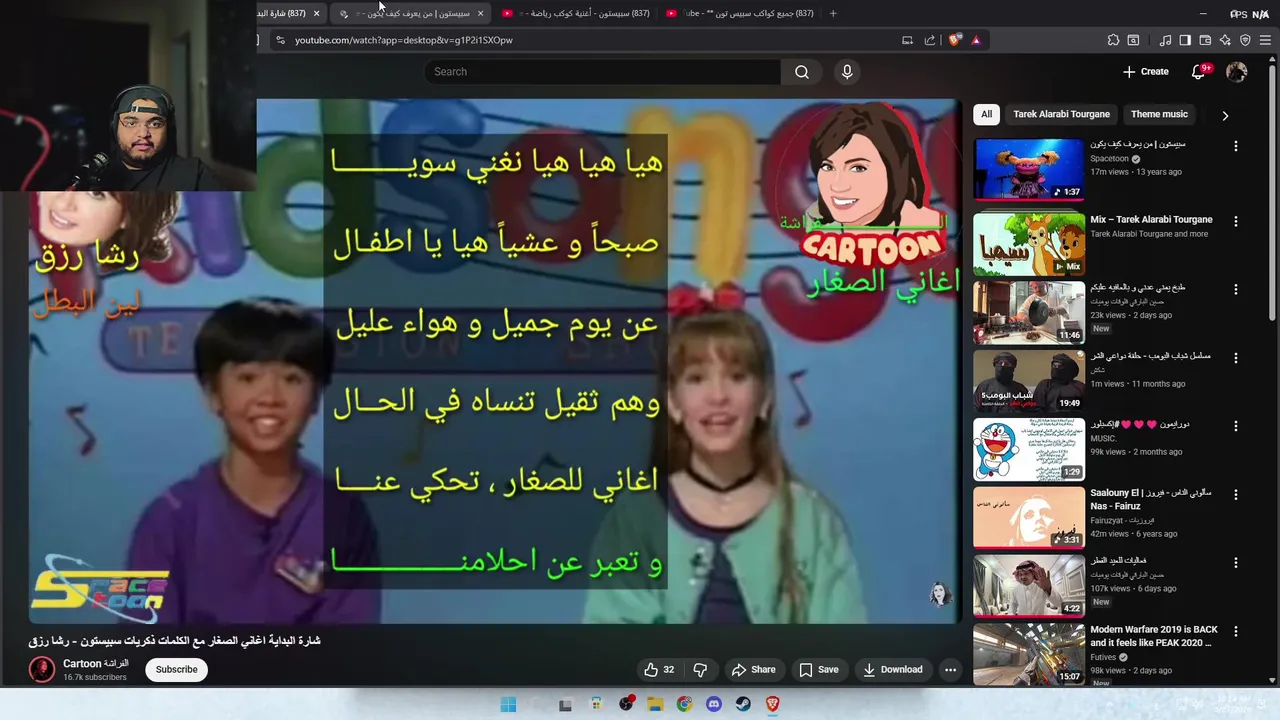Open Mix – Tarek Alarabi Tourgane title
Screen dimensions: 1280x720
tap(1151, 220)
